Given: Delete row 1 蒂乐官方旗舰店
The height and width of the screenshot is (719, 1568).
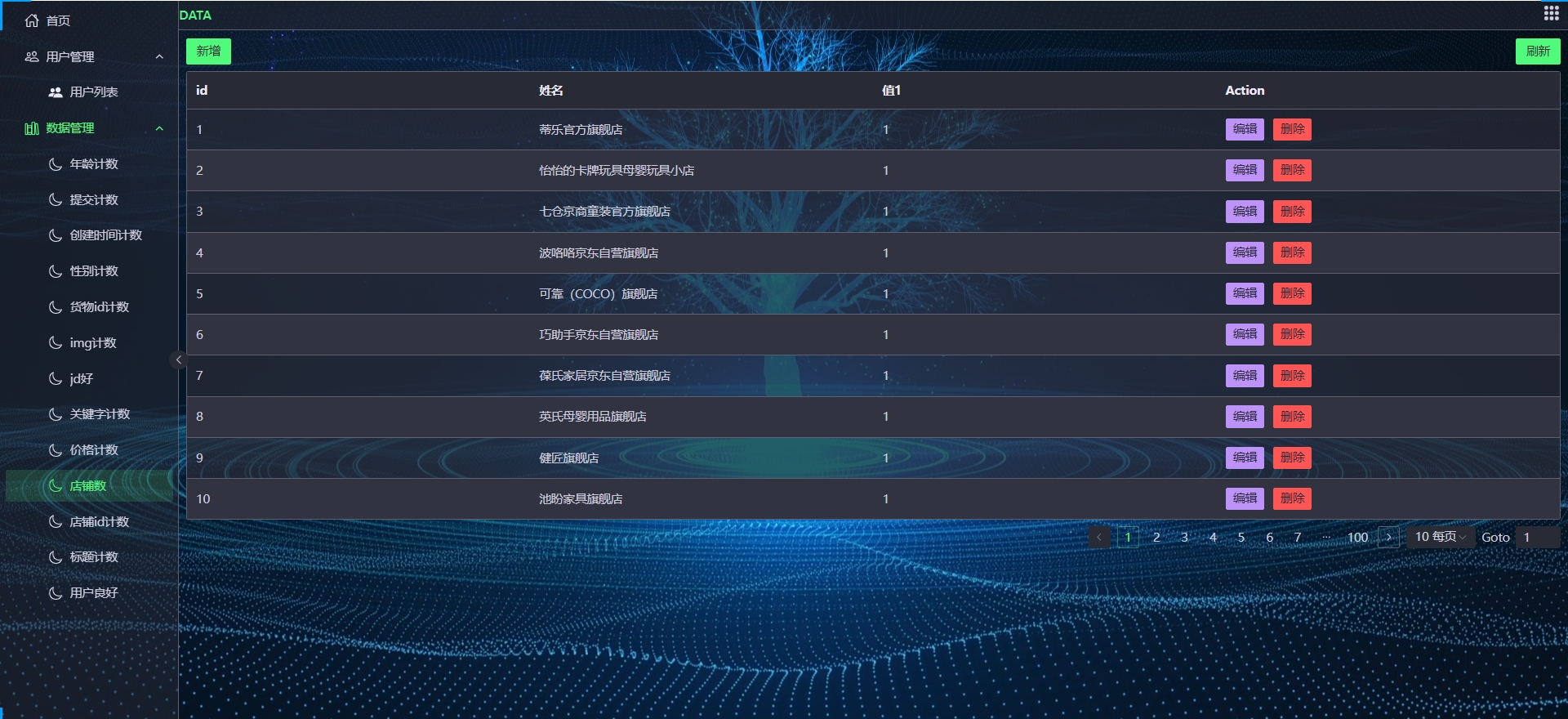Looking at the screenshot, I should click(1292, 129).
